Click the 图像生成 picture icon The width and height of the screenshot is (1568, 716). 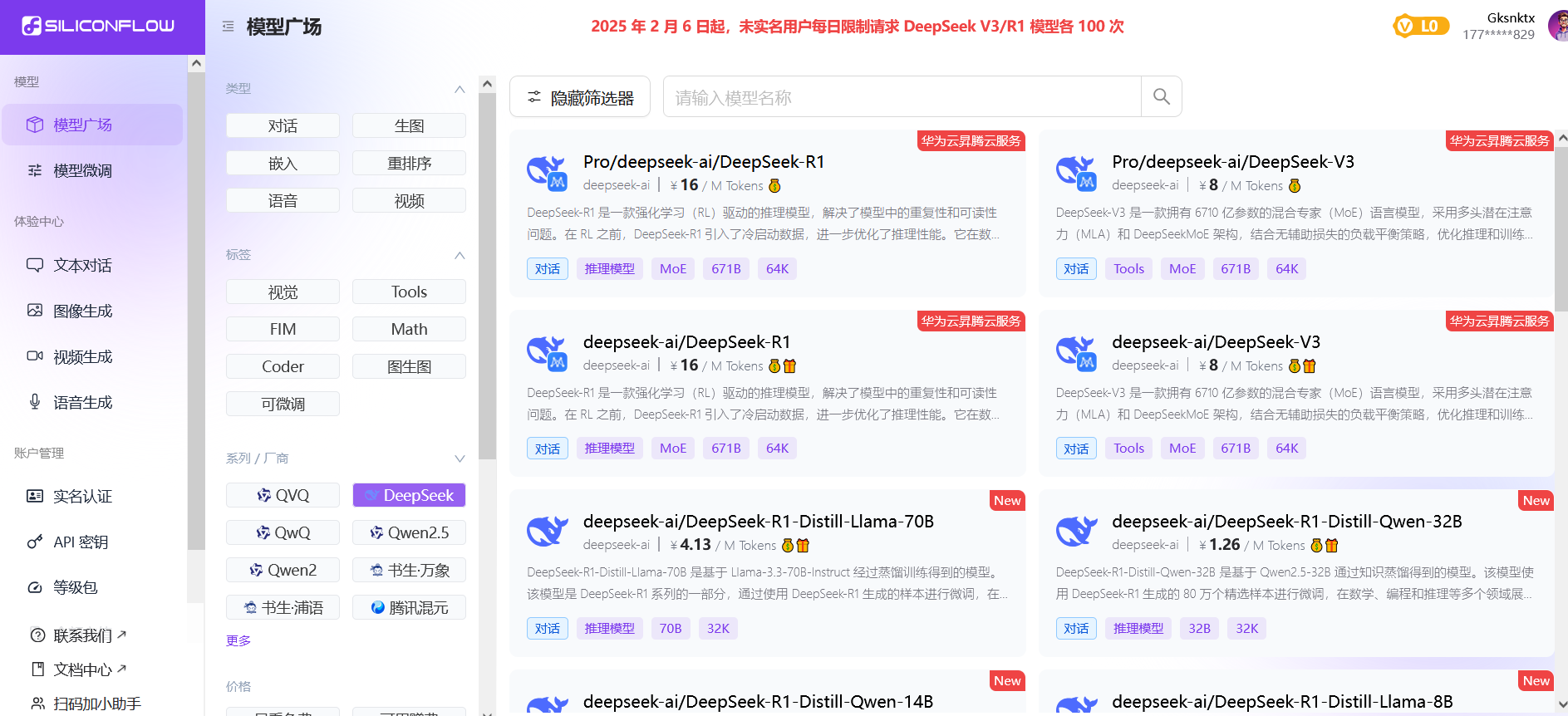35,311
